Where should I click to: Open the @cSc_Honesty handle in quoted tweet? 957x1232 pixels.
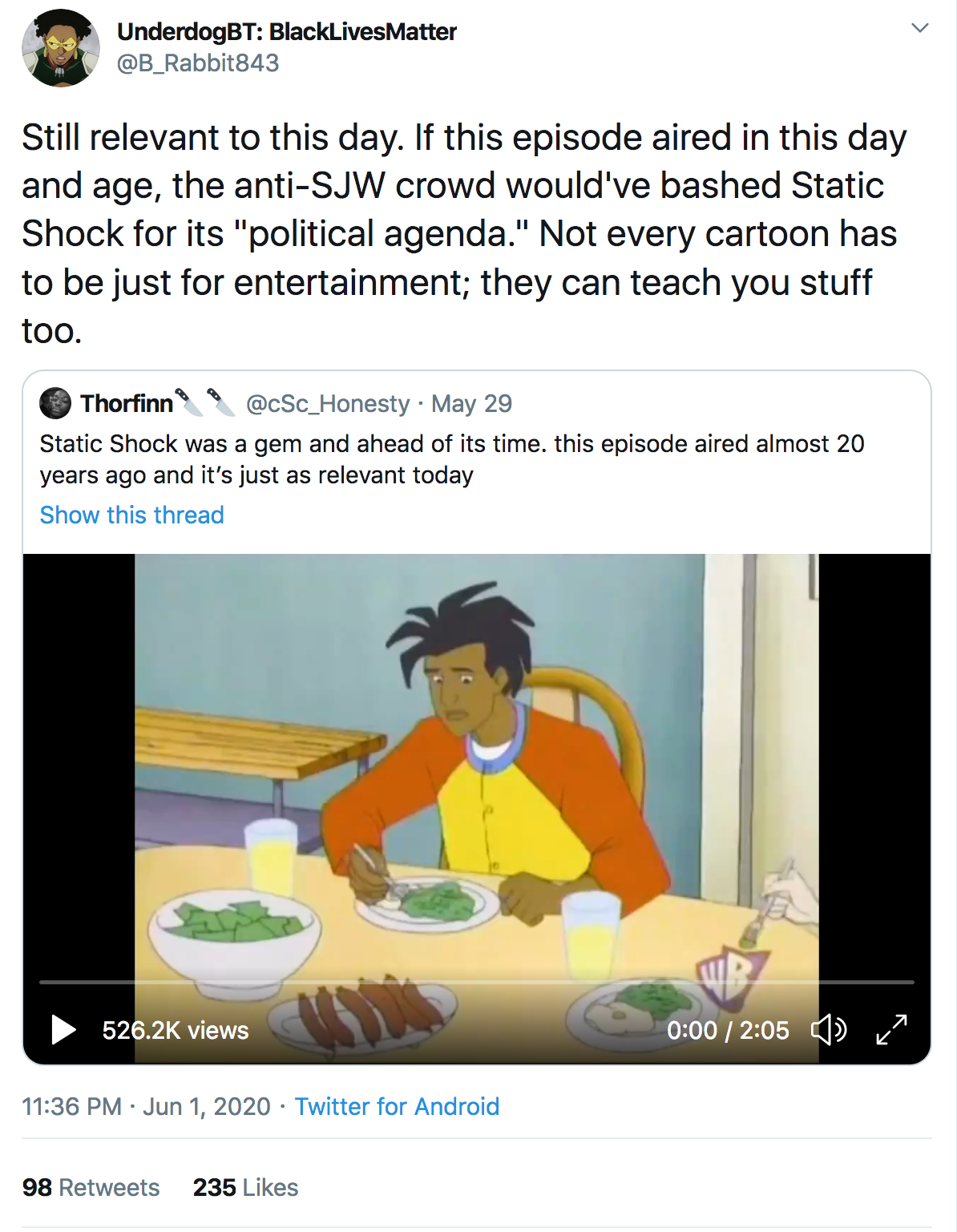(328, 403)
